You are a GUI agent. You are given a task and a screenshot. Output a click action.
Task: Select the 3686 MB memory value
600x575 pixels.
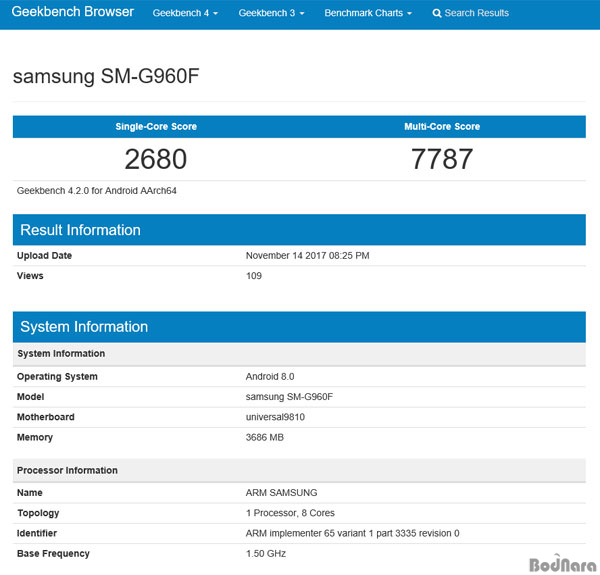click(265, 437)
